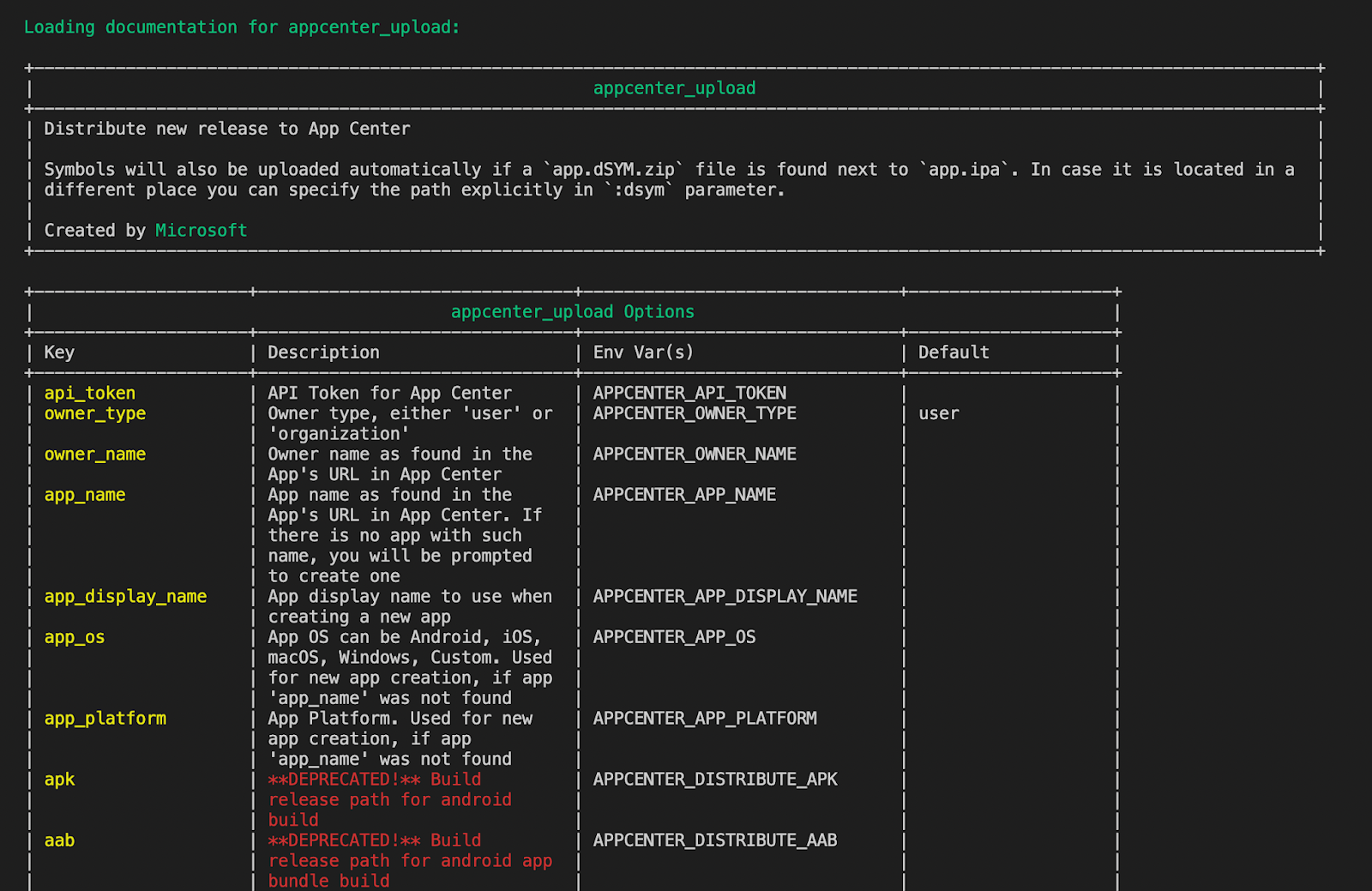This screenshot has width=1372, height=891.
Task: Click 'APPCENTER_OWNER_NAME' env var
Action: click(x=695, y=455)
